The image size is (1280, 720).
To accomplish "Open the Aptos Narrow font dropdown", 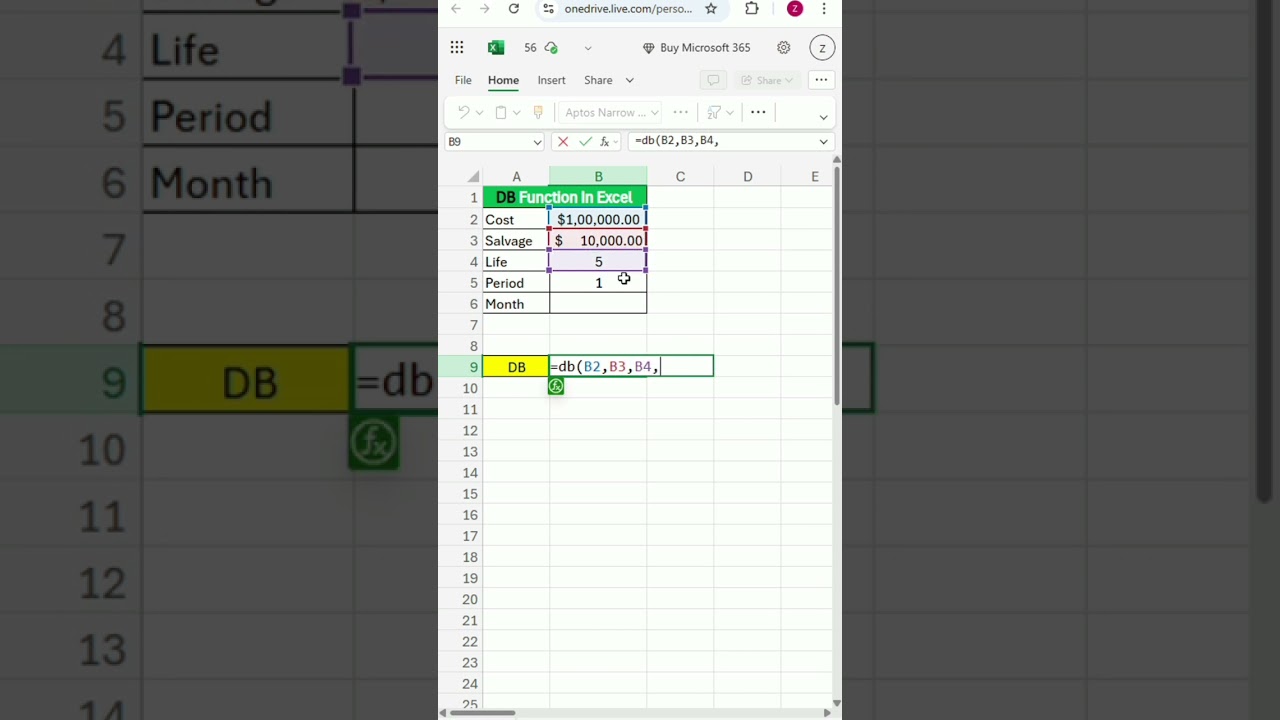I will pyautogui.click(x=611, y=112).
